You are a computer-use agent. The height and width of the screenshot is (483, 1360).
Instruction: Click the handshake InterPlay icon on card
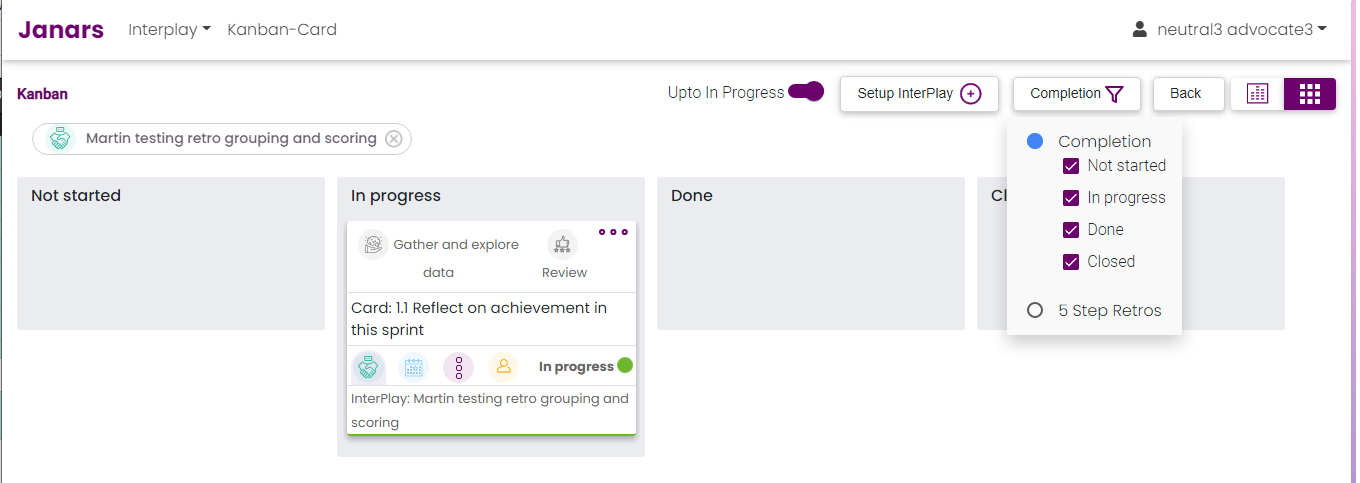coord(369,367)
